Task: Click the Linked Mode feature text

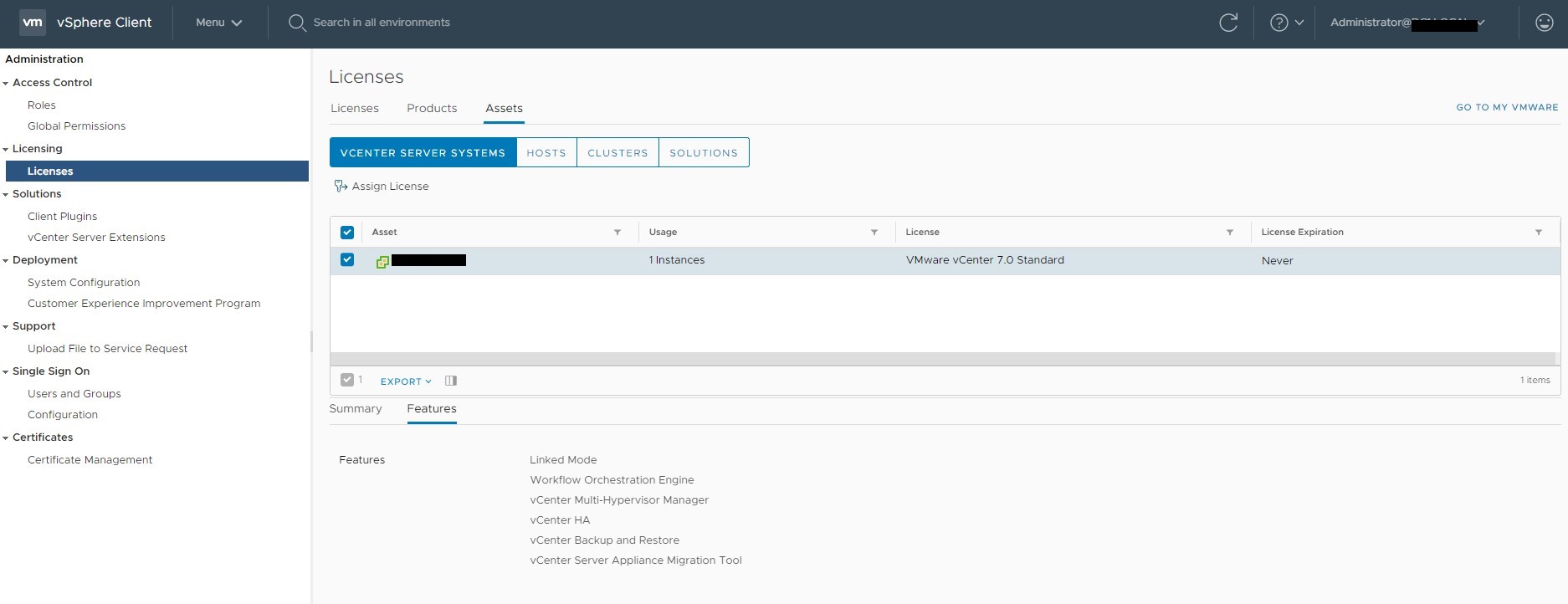Action: tap(563, 460)
